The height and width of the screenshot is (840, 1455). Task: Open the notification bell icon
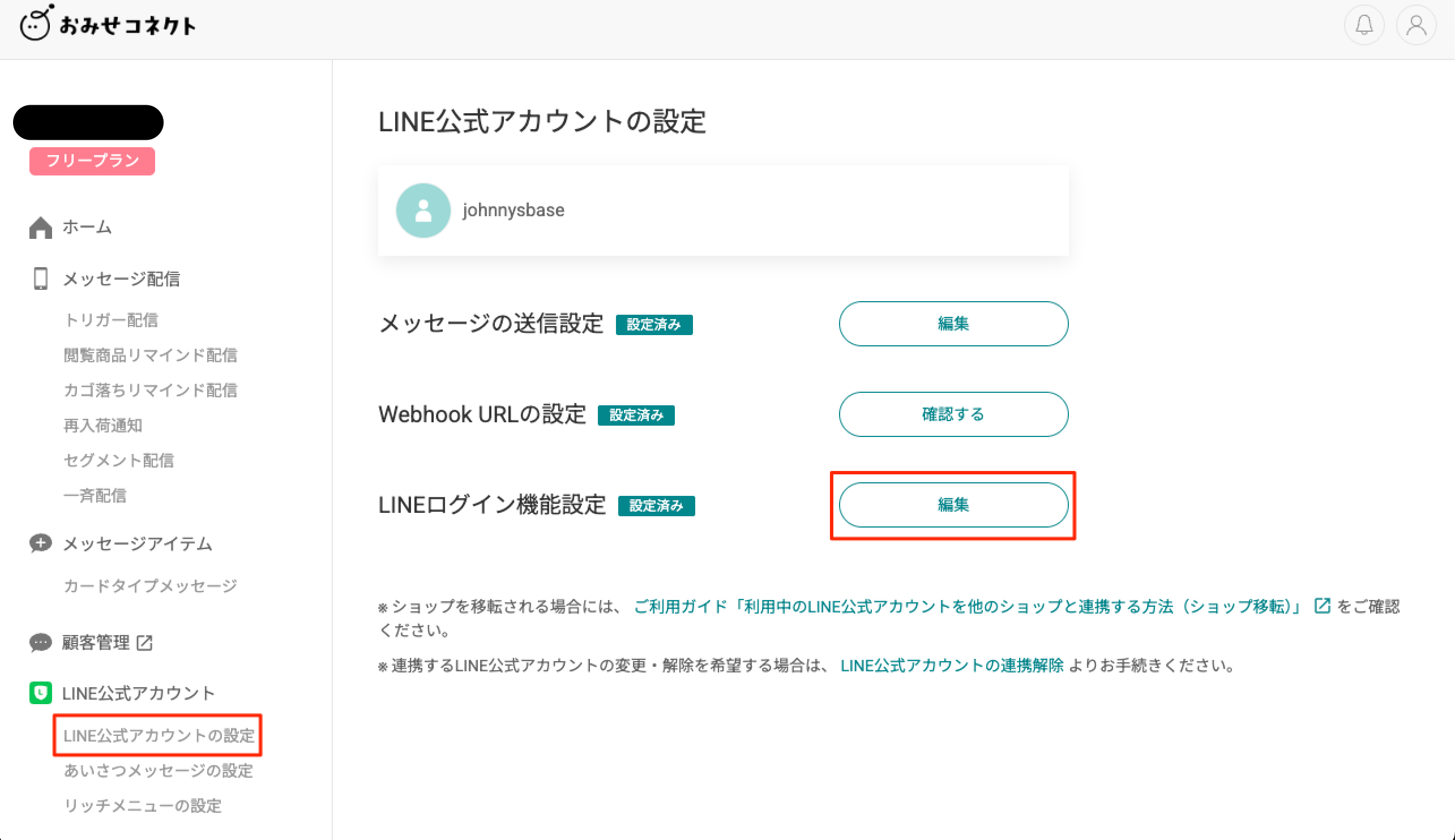click(1364, 25)
